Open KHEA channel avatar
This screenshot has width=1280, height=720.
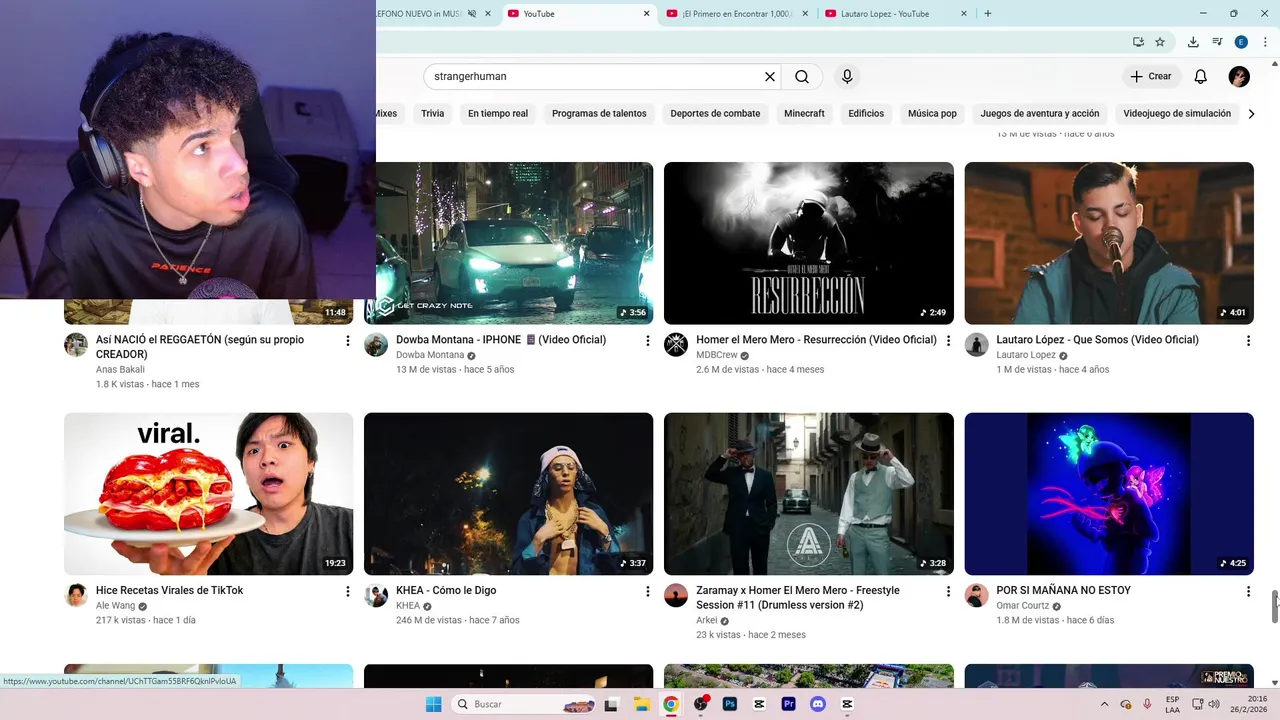pyautogui.click(x=376, y=596)
